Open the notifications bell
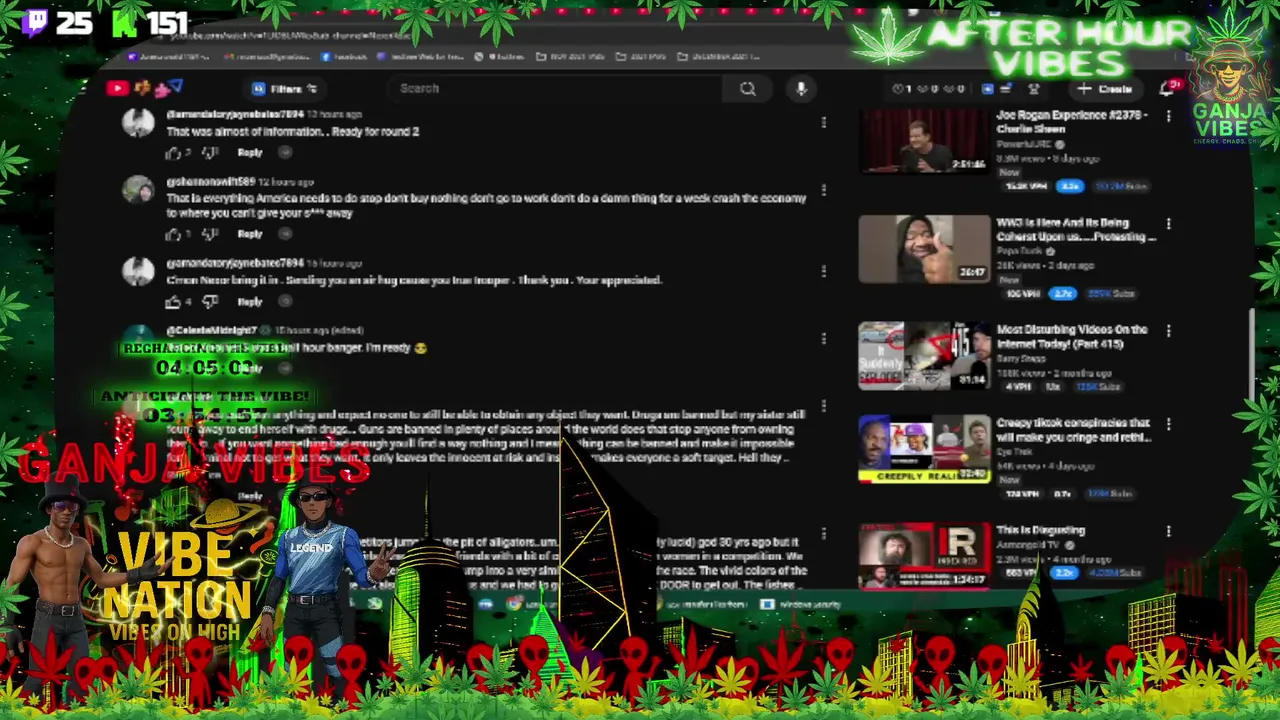Viewport: 1280px width, 720px height. click(1167, 89)
